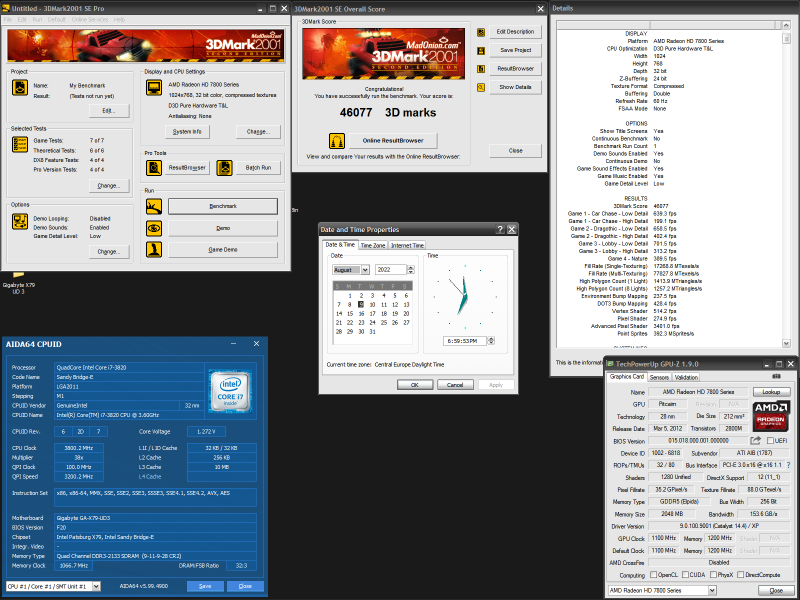Click the System Info button
The height and width of the screenshot is (600, 800).
click(x=187, y=132)
